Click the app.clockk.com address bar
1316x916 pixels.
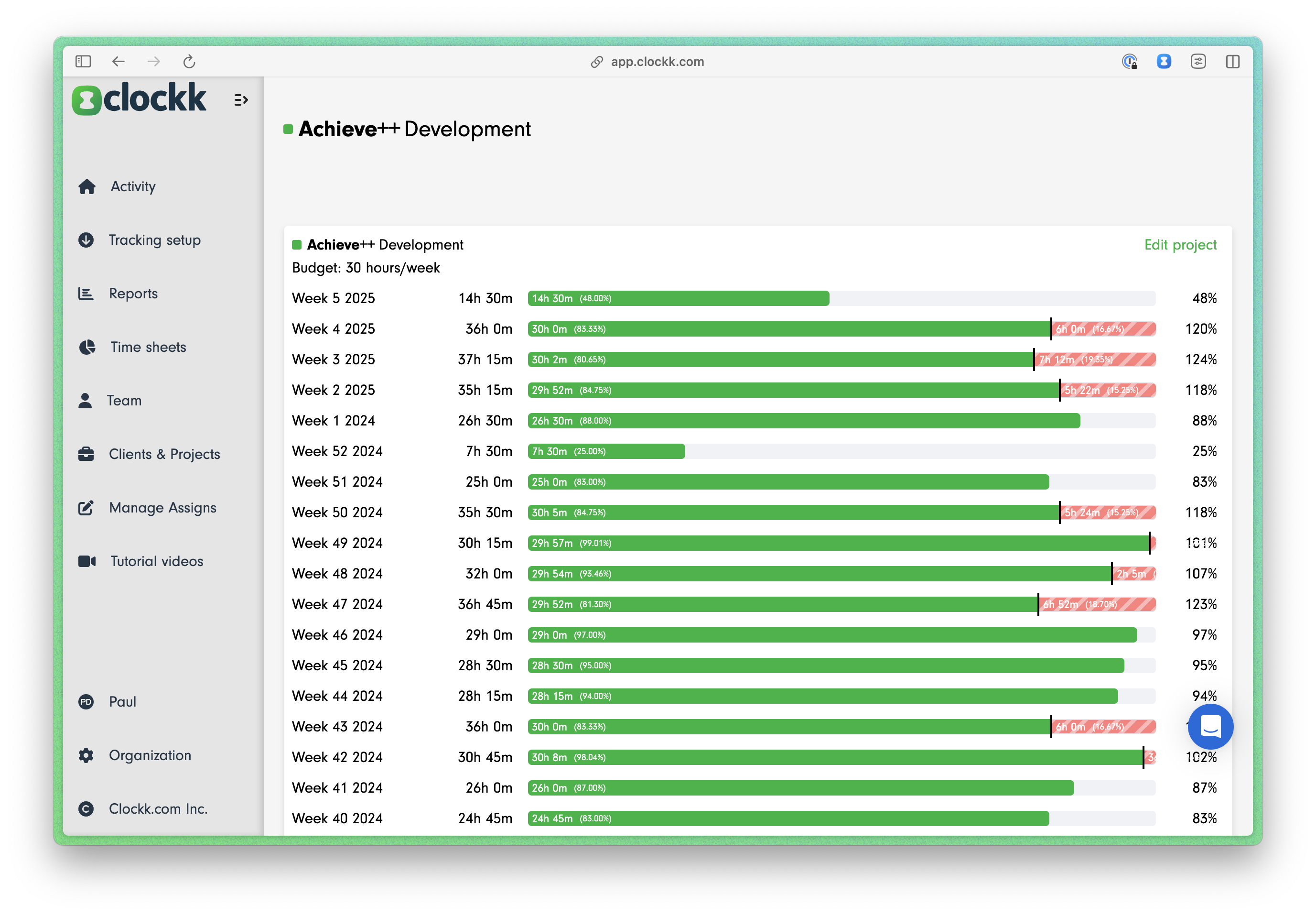[657, 61]
